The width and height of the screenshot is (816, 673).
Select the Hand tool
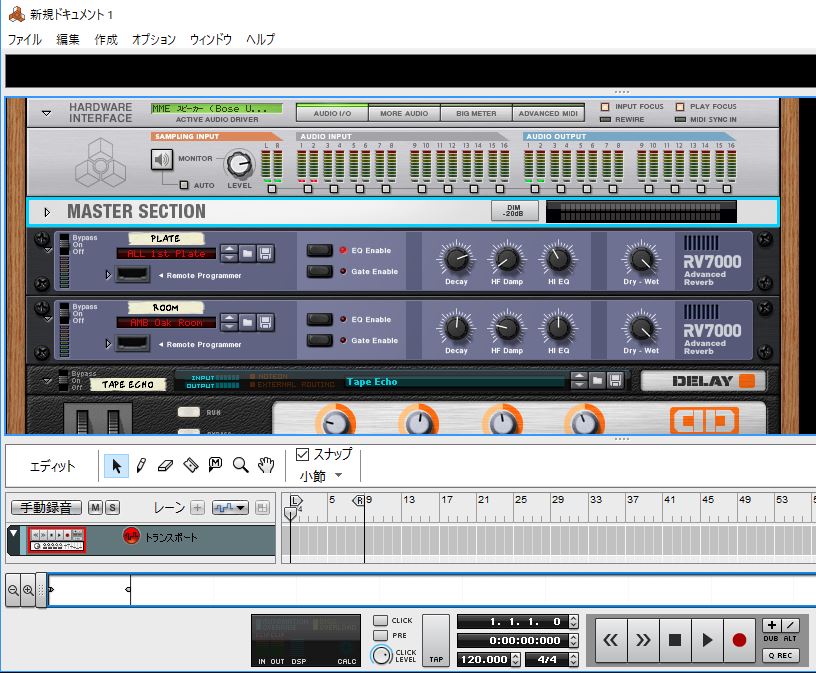[x=266, y=465]
